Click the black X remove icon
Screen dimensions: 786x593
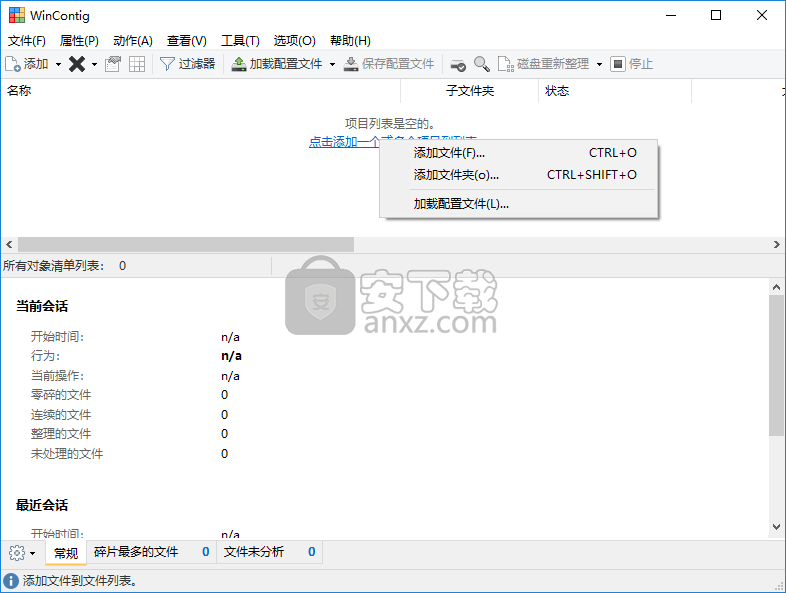tap(77, 64)
